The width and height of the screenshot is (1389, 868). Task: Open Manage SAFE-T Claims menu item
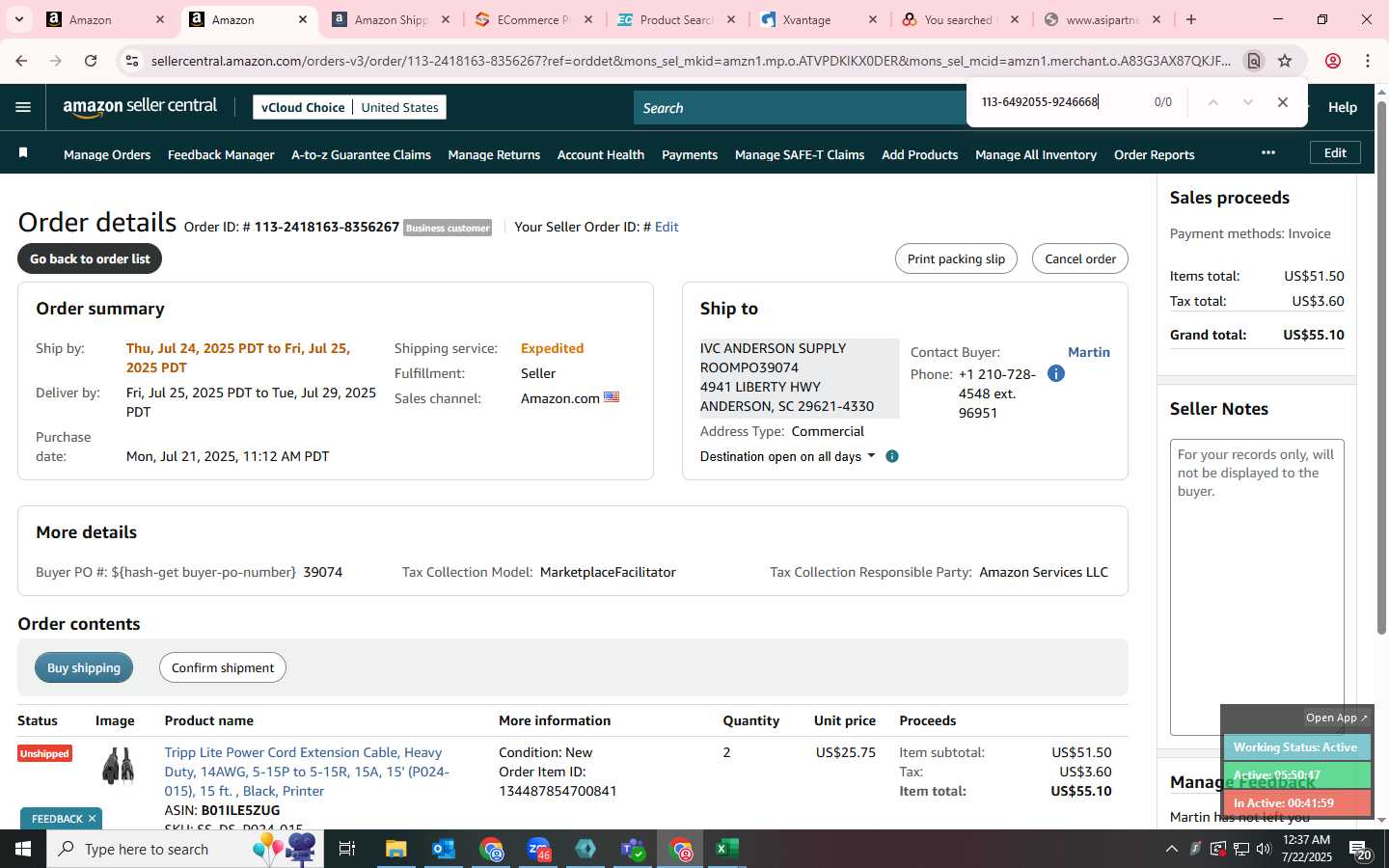tap(800, 154)
